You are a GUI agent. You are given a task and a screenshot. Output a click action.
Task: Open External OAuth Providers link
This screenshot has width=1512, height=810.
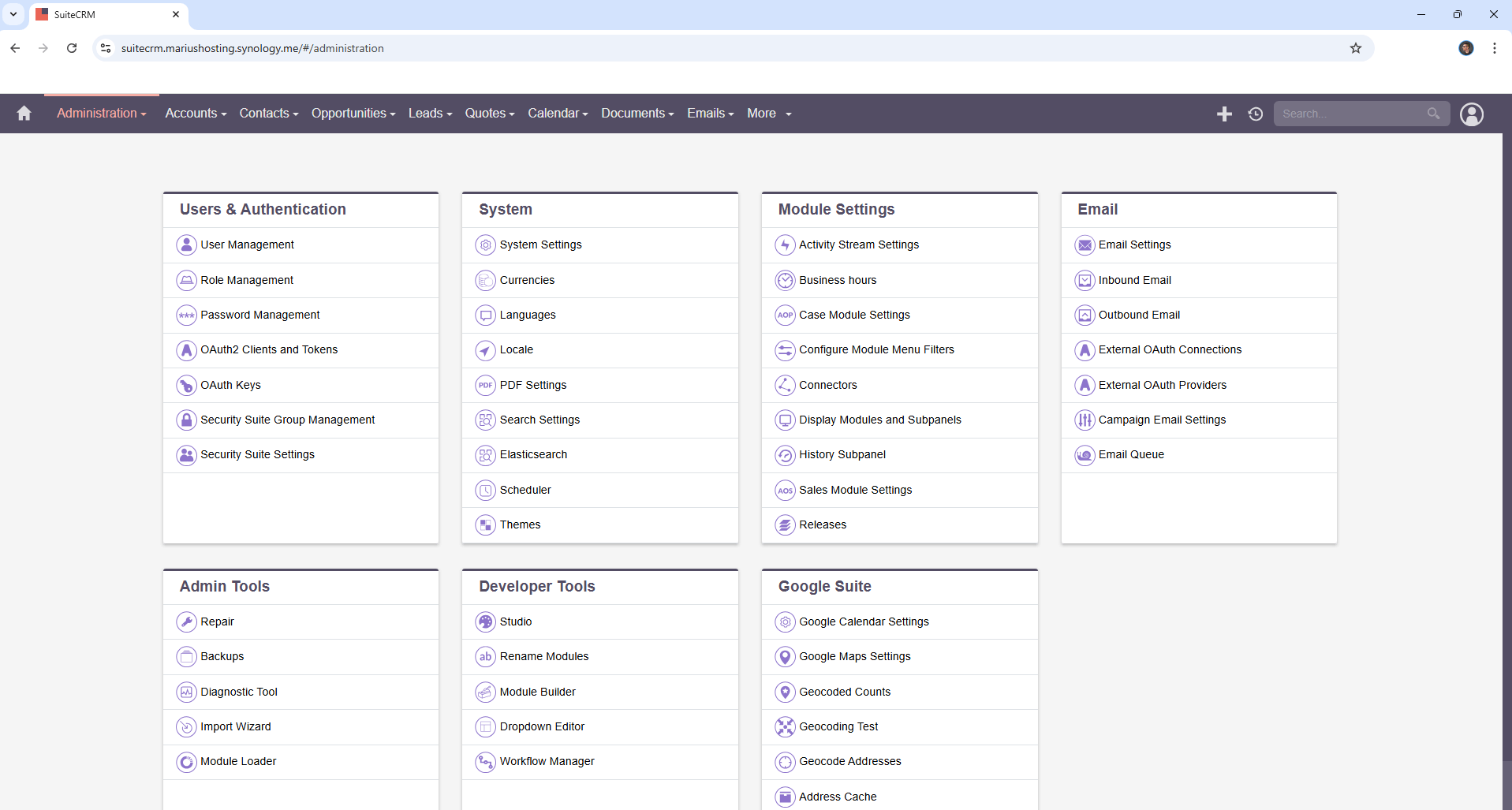click(1163, 385)
